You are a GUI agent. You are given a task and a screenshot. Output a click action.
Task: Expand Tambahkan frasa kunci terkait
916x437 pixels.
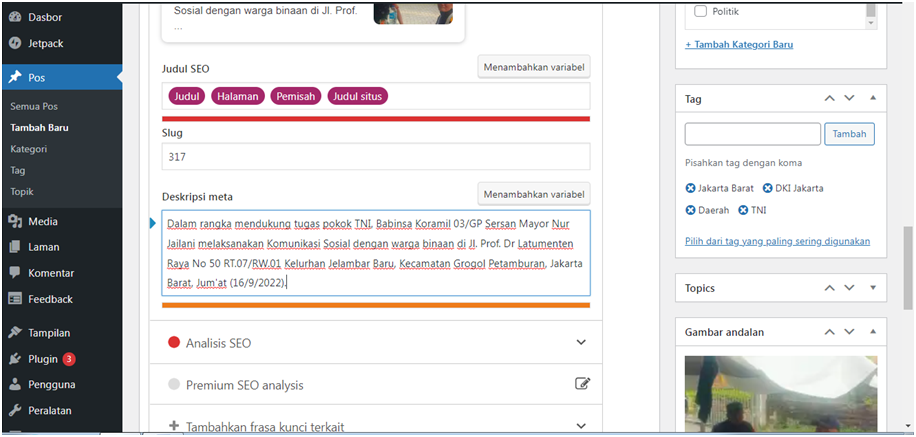click(376, 426)
